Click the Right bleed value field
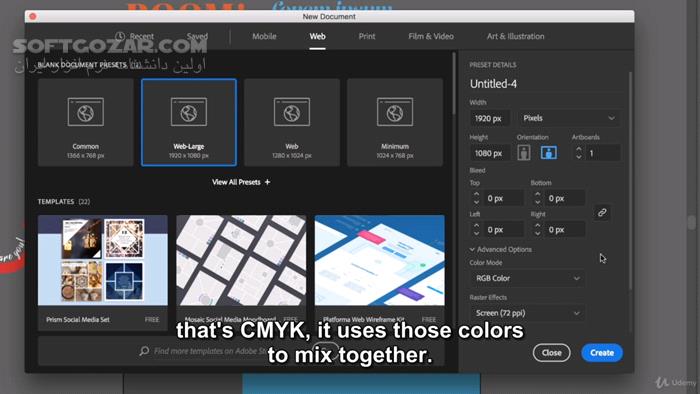Screen dimensions: 700x394 (x=564, y=229)
